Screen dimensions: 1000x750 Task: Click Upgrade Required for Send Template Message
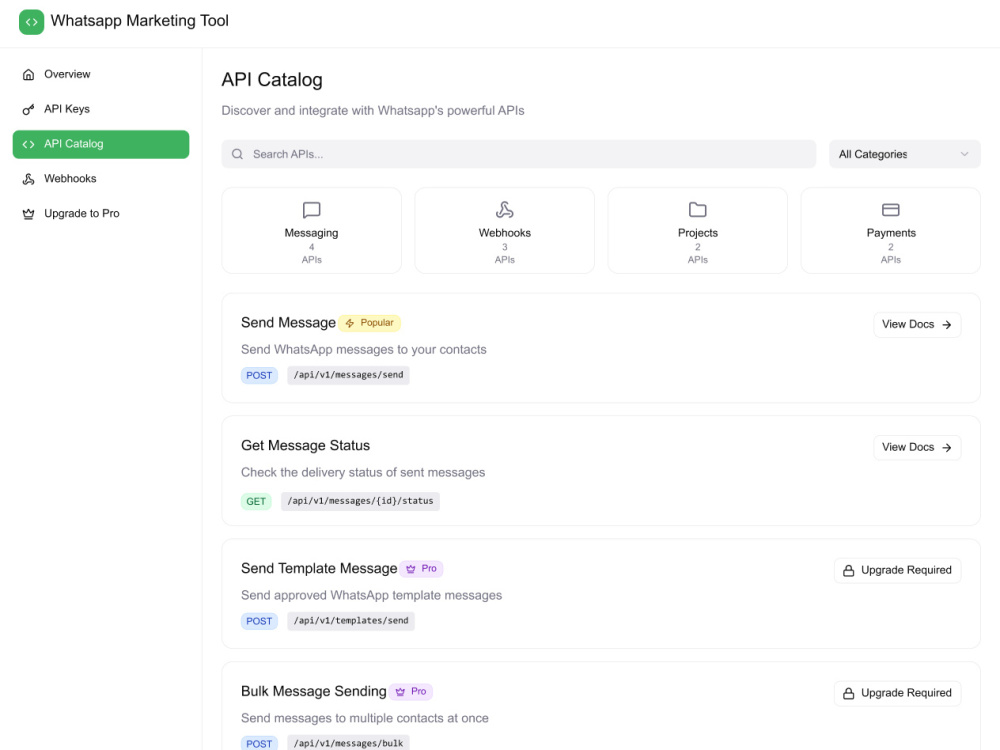tap(897, 570)
